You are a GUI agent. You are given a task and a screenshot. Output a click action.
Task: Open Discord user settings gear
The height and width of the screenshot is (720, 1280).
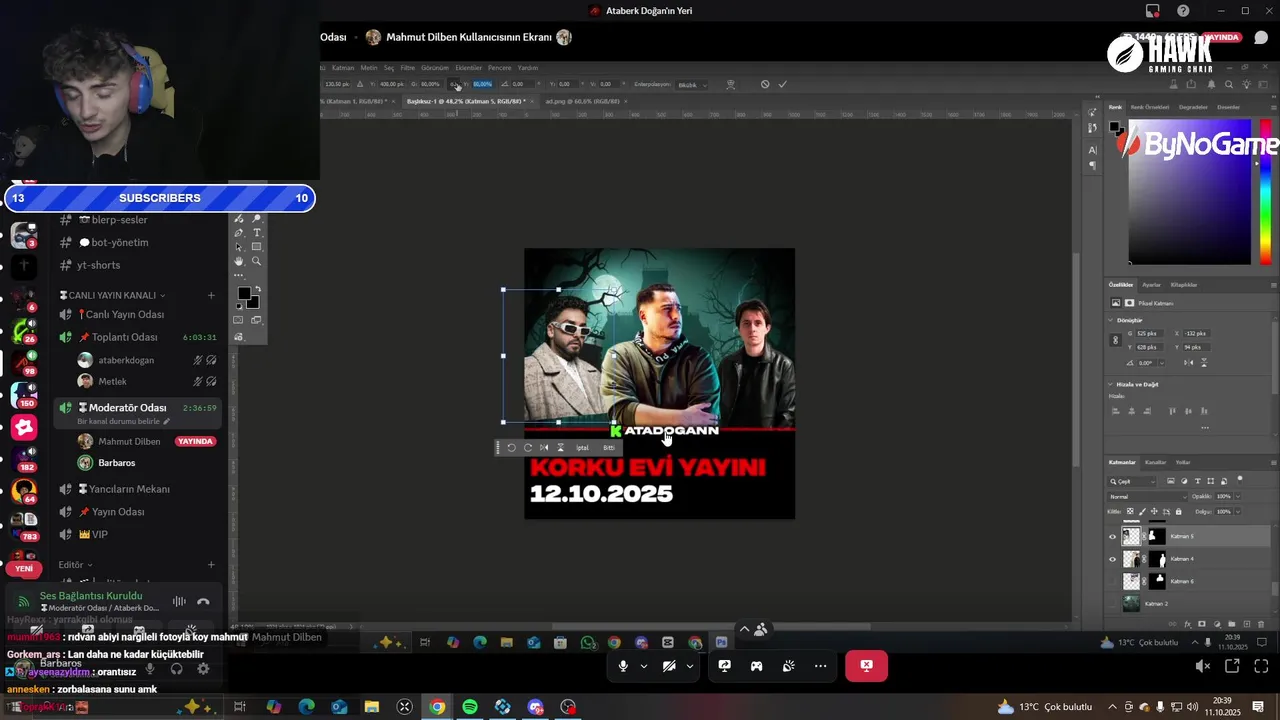pyautogui.click(x=203, y=669)
